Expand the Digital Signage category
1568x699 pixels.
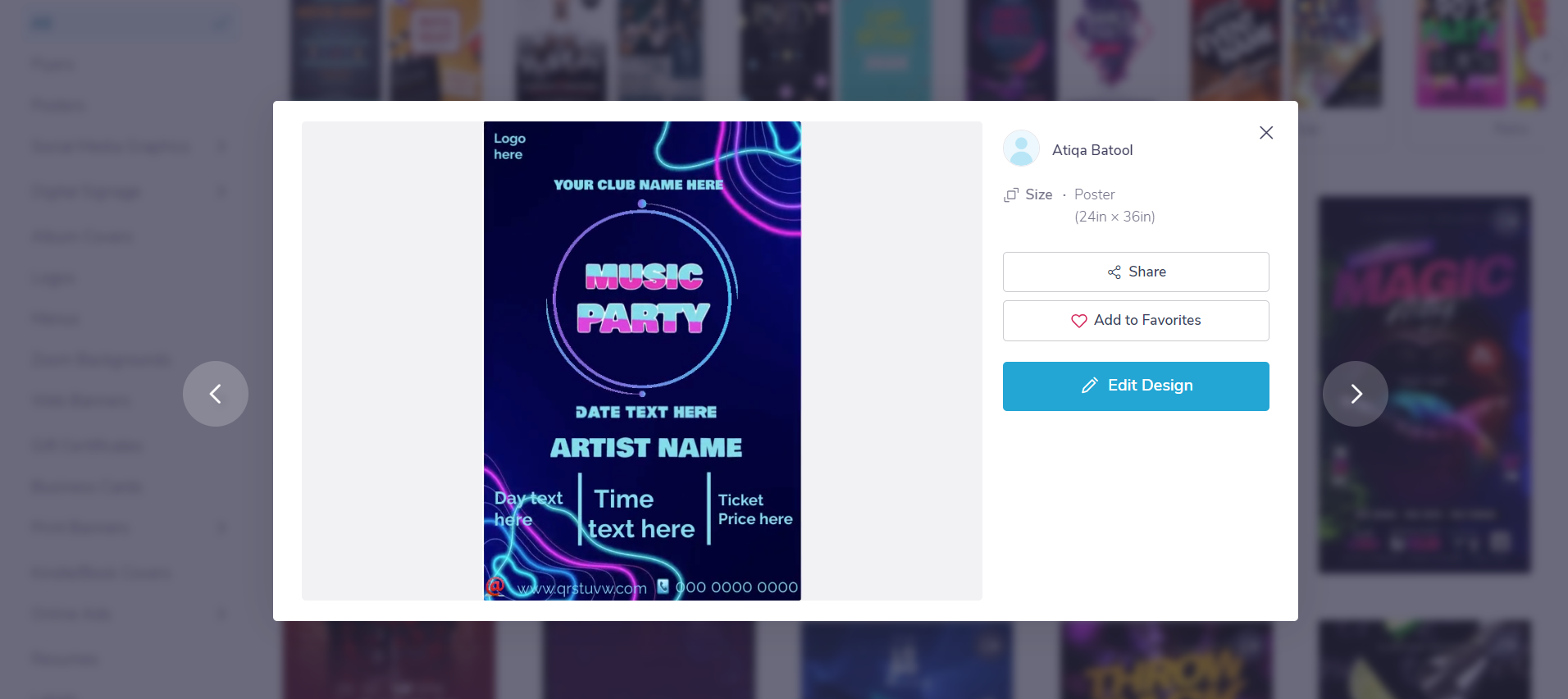(x=221, y=192)
